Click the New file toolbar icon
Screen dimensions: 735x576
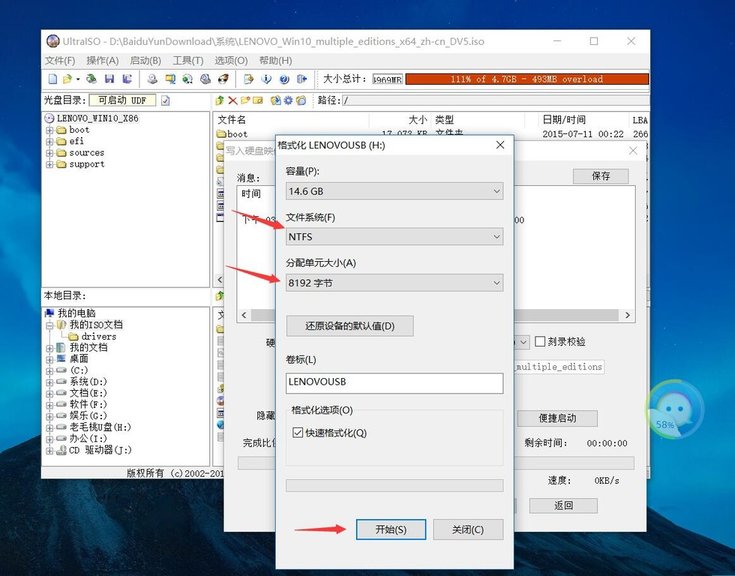pyautogui.click(x=52, y=79)
